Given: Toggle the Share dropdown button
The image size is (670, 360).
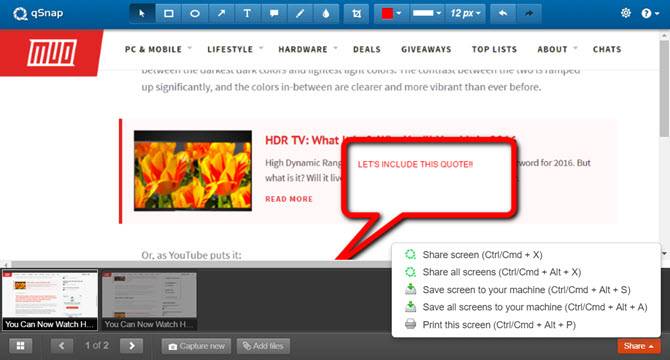Looking at the screenshot, I should tap(639, 346).
